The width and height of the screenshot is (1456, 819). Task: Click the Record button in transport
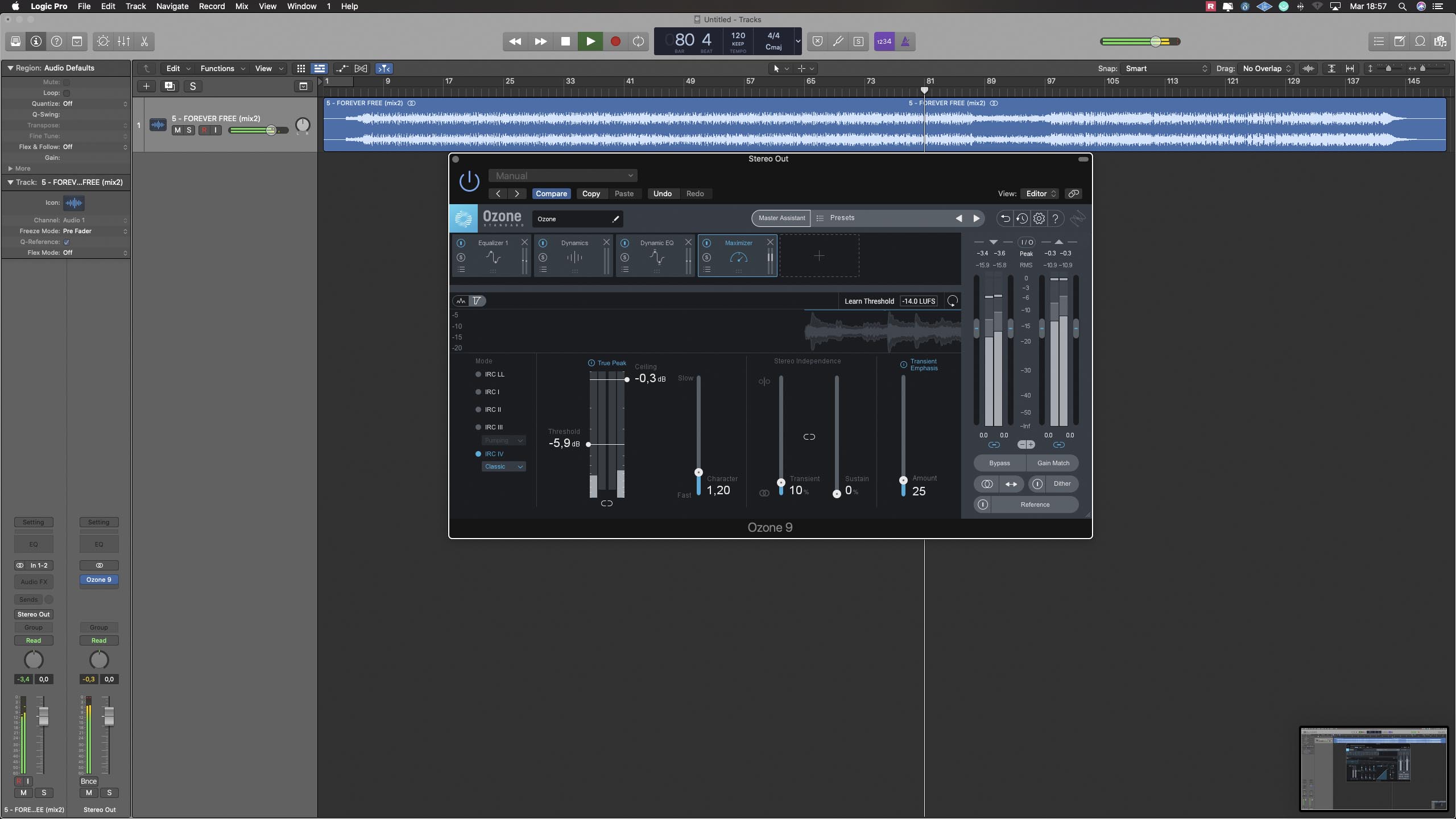(x=615, y=42)
